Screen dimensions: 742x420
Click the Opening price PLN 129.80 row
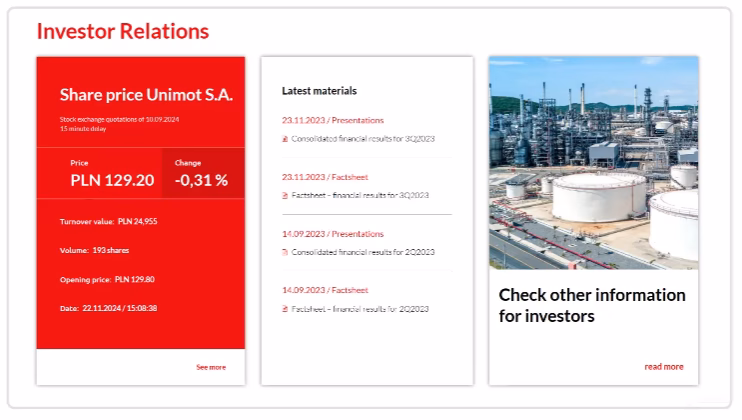tap(107, 280)
